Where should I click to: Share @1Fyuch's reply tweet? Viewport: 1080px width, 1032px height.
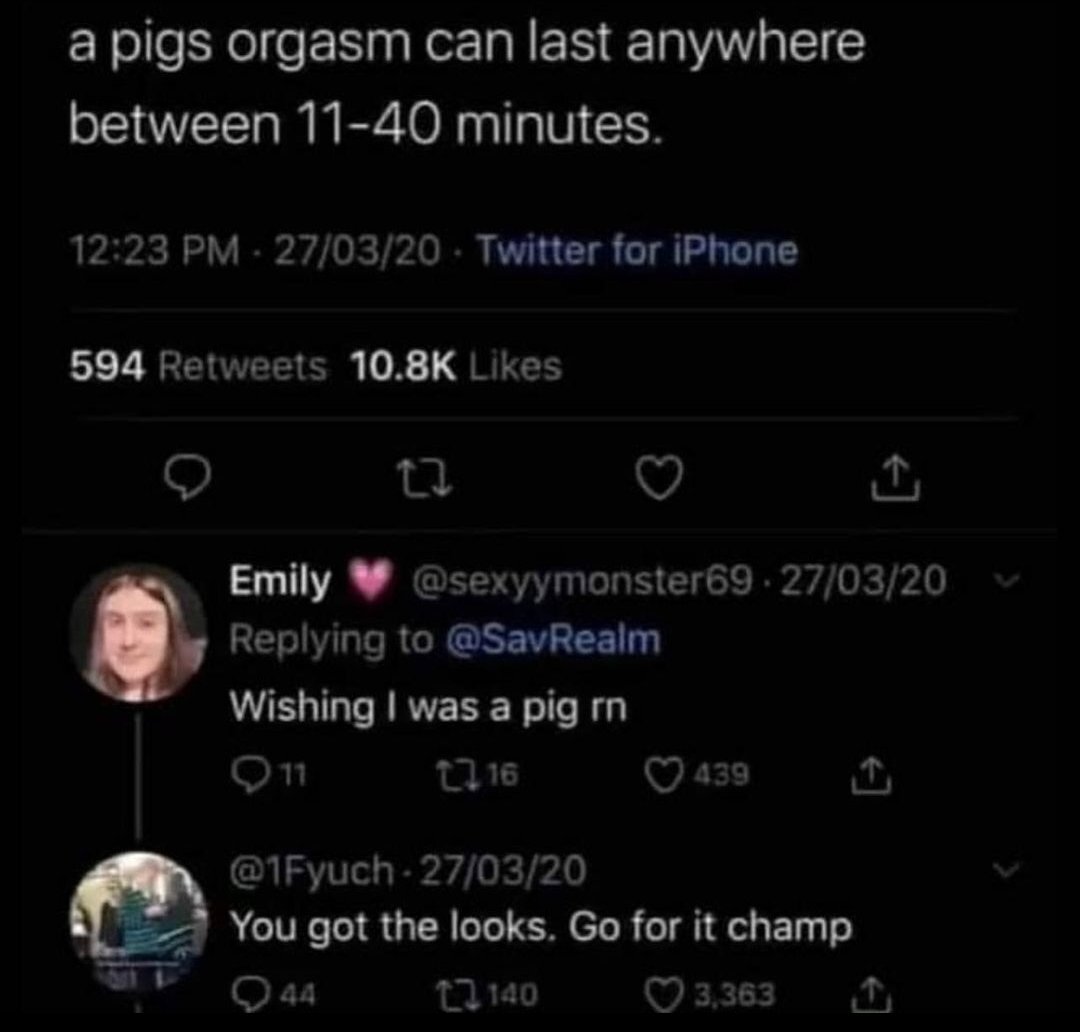click(865, 994)
